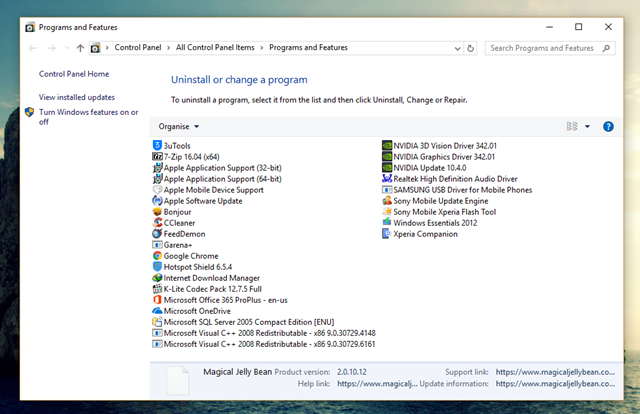
Task: Click the change view icon
Action: (572, 127)
